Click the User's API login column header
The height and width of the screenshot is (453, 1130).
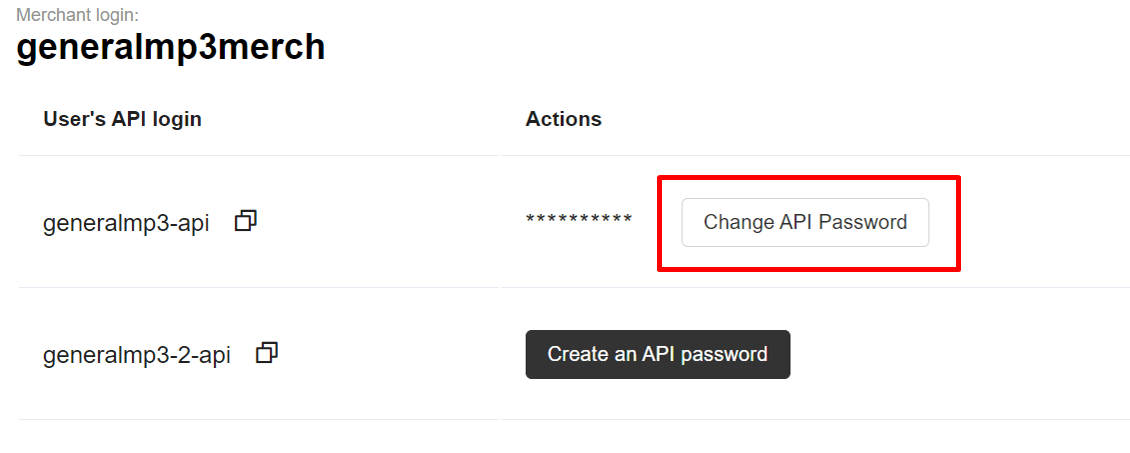122,119
